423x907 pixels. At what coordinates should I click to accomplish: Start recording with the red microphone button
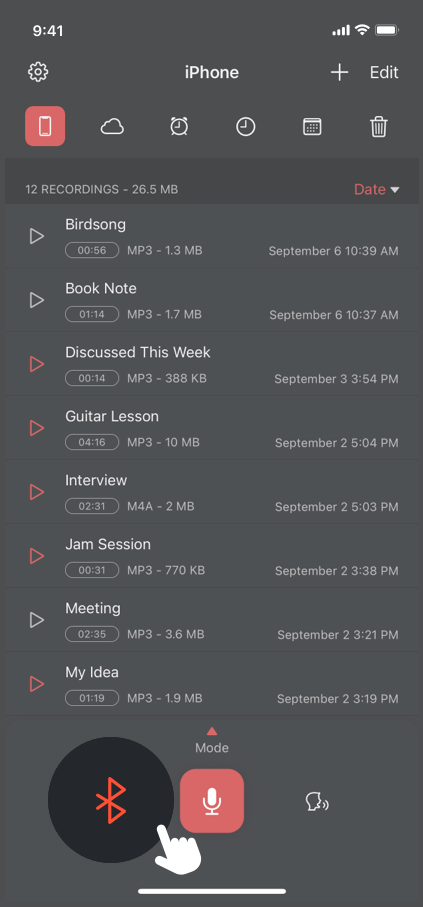click(x=212, y=801)
